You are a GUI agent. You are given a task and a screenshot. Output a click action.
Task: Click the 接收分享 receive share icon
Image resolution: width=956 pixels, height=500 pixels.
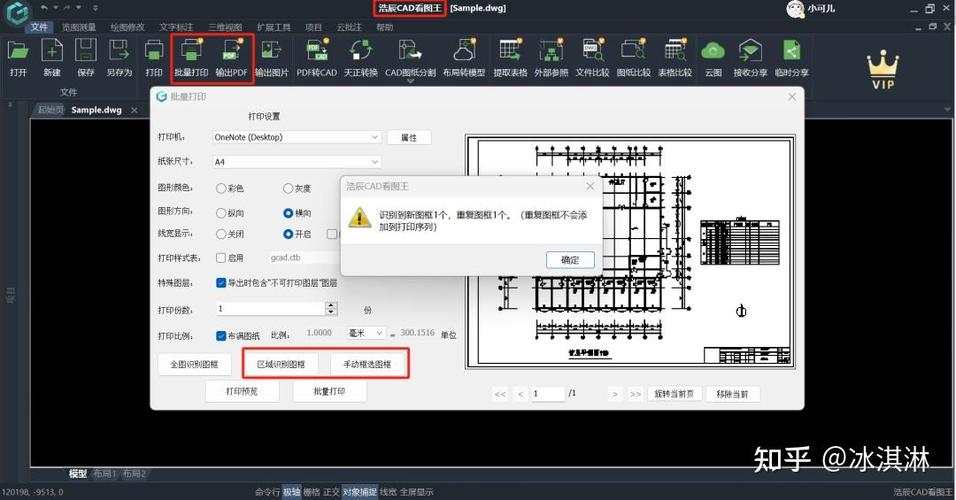[750, 51]
